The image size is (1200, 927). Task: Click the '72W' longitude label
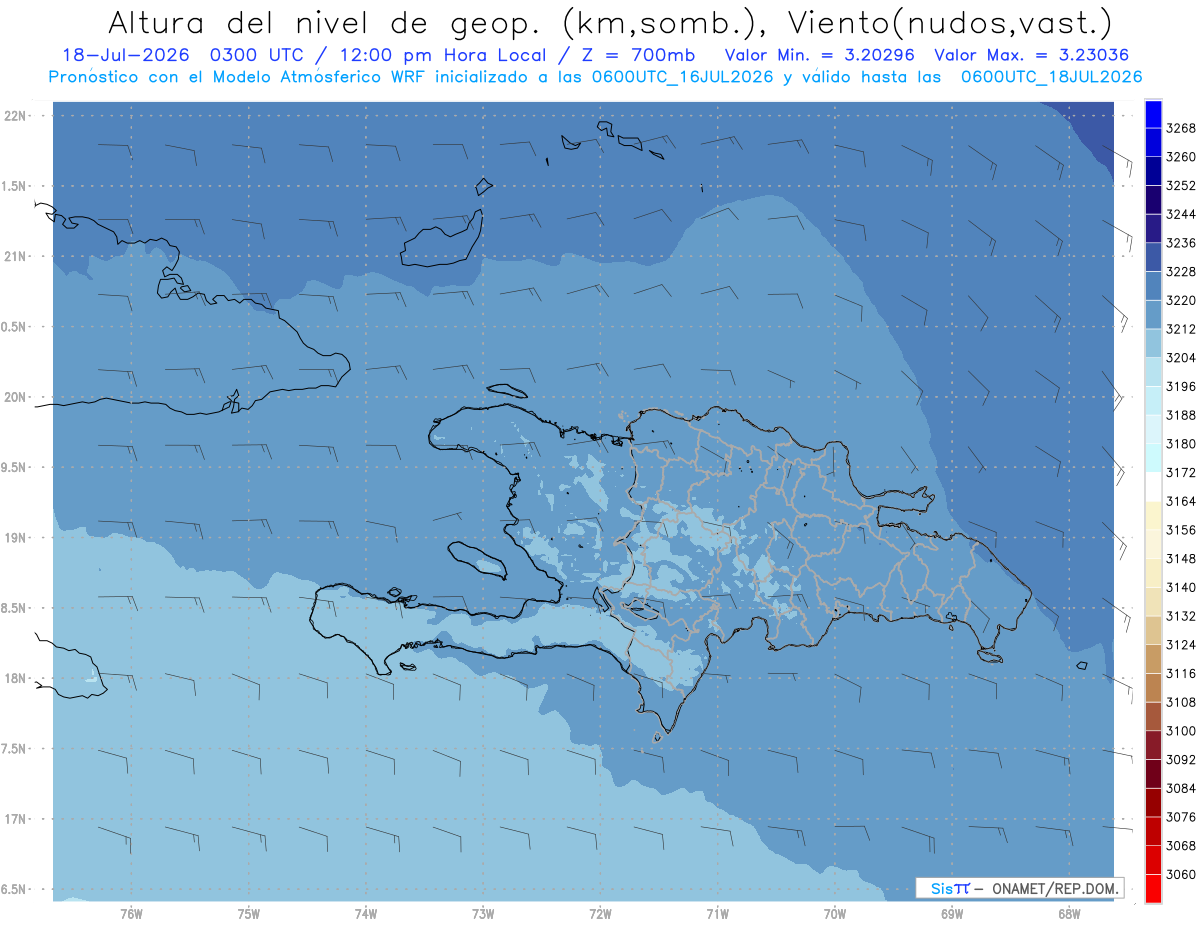point(600,914)
